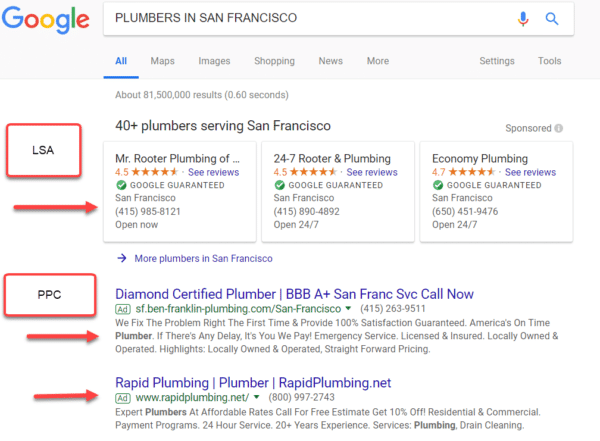Image resolution: width=600 pixels, height=441 pixels.
Task: Open the Economy Plumbing card title
Action: (480, 158)
